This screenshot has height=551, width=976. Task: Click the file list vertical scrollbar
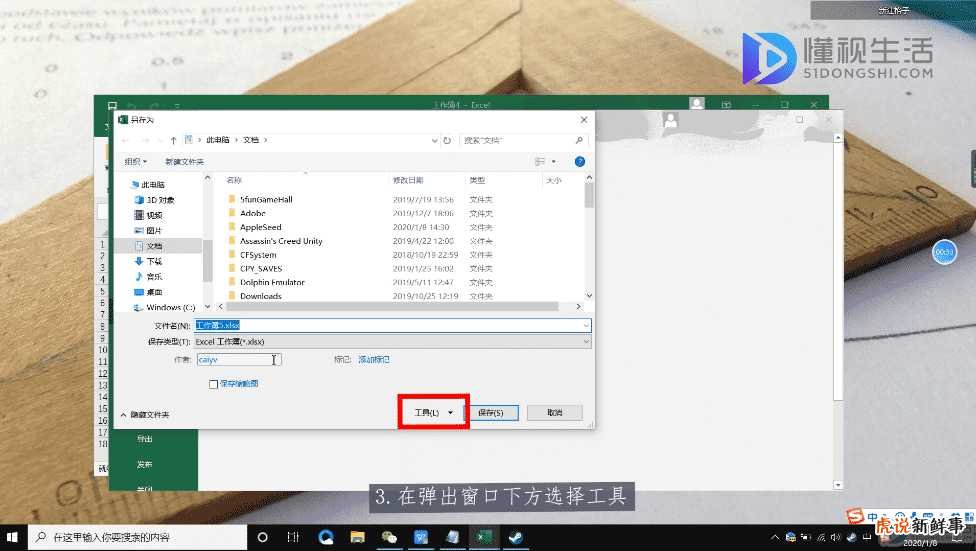[589, 240]
